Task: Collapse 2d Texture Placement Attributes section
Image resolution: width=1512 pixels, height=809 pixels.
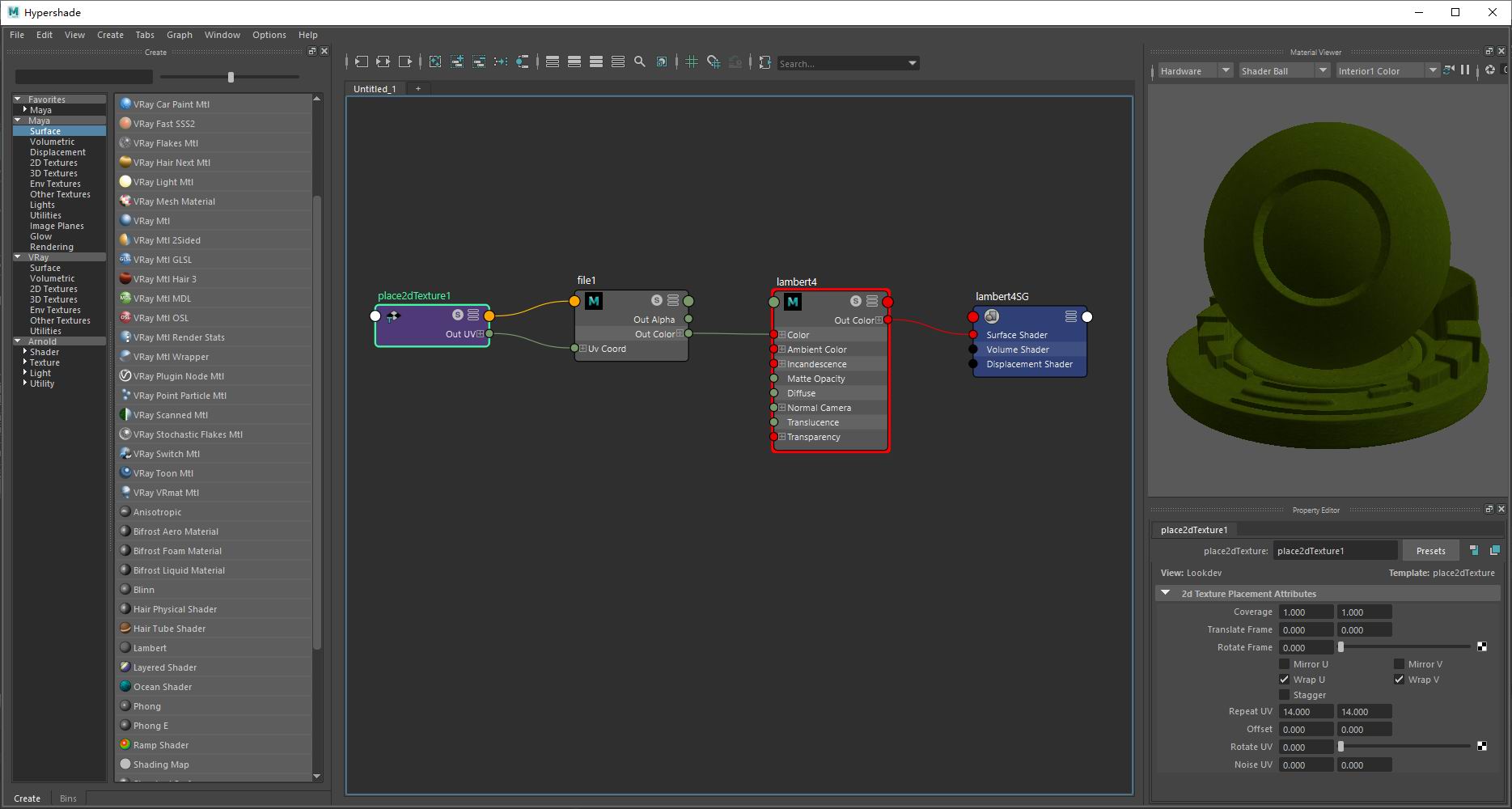Action: (x=1166, y=593)
